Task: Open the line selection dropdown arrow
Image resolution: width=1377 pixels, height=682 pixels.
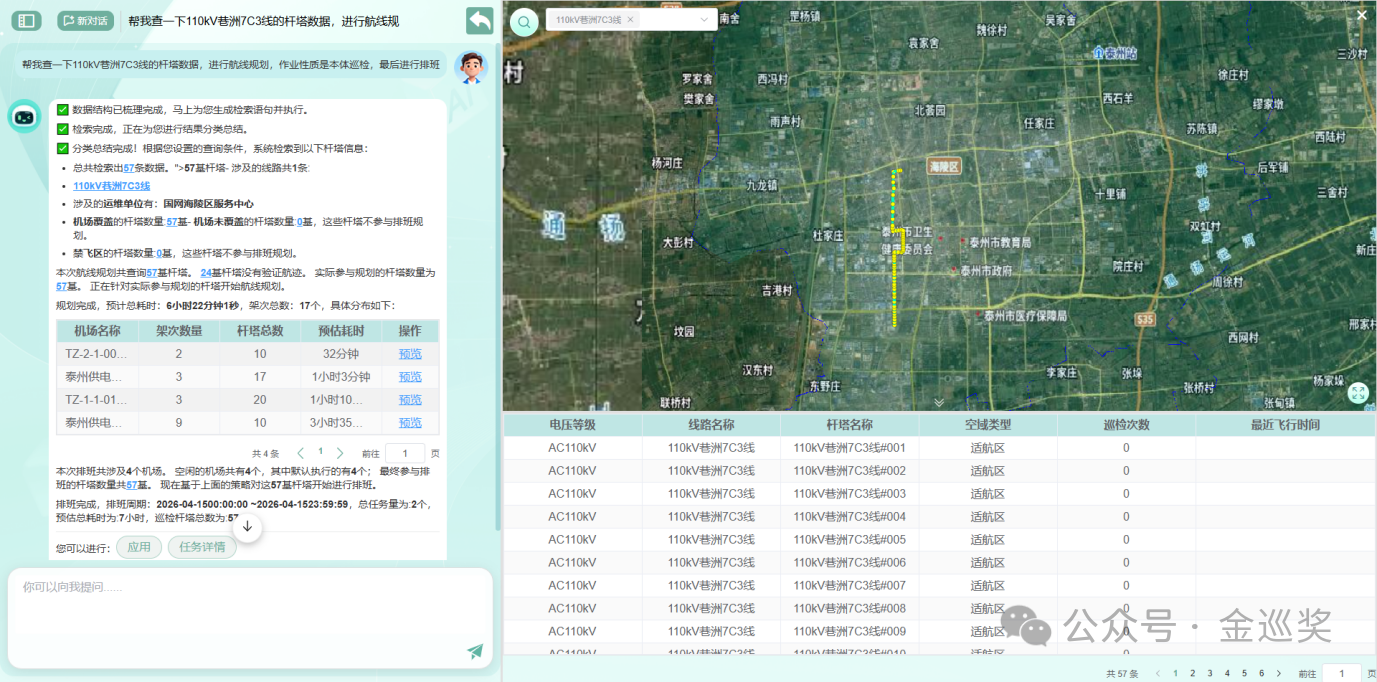Action: pyautogui.click(x=704, y=20)
